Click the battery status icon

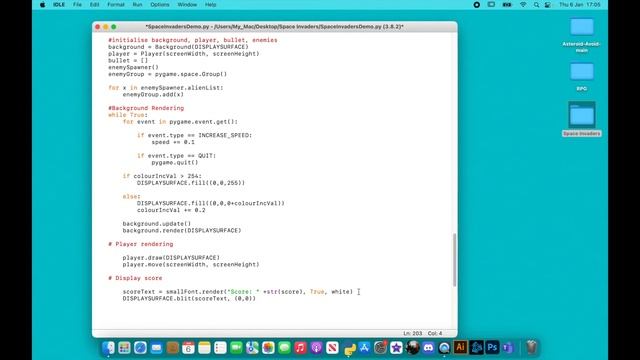click(x=507, y=5)
